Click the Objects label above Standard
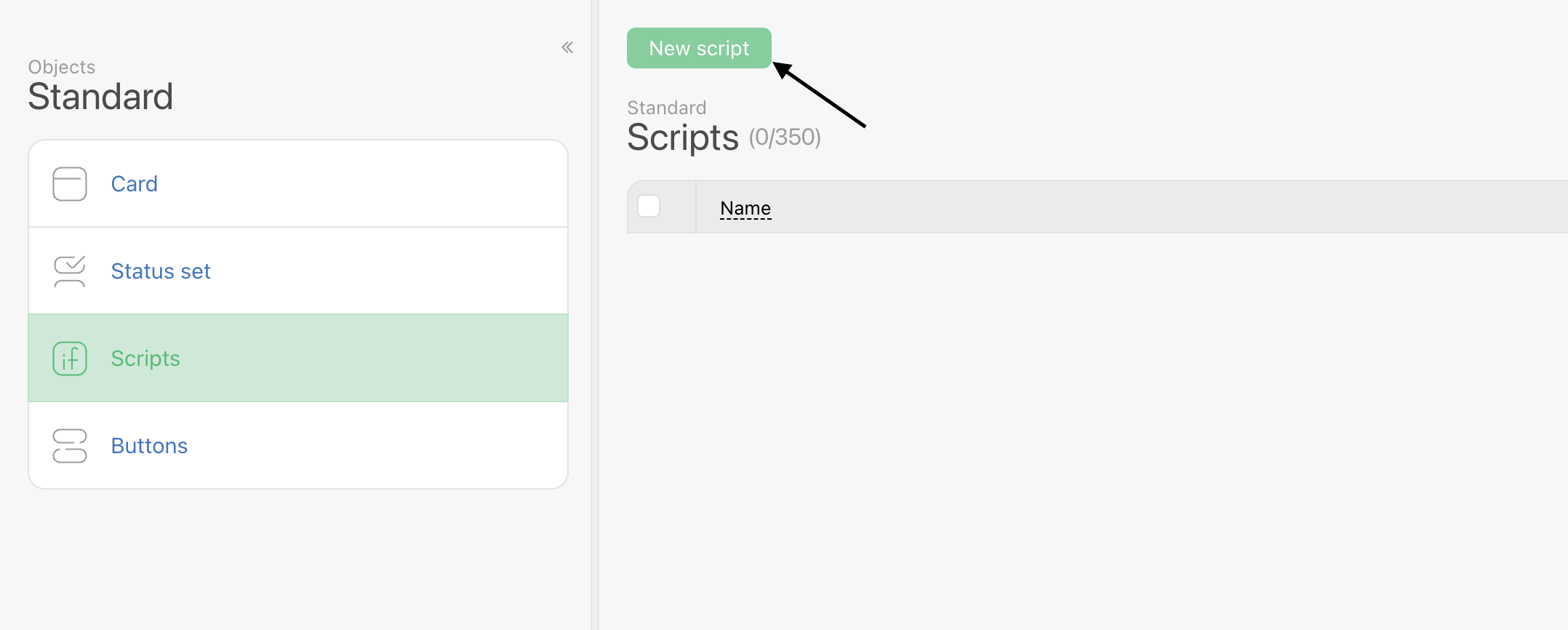The width and height of the screenshot is (1568, 630). [x=62, y=67]
